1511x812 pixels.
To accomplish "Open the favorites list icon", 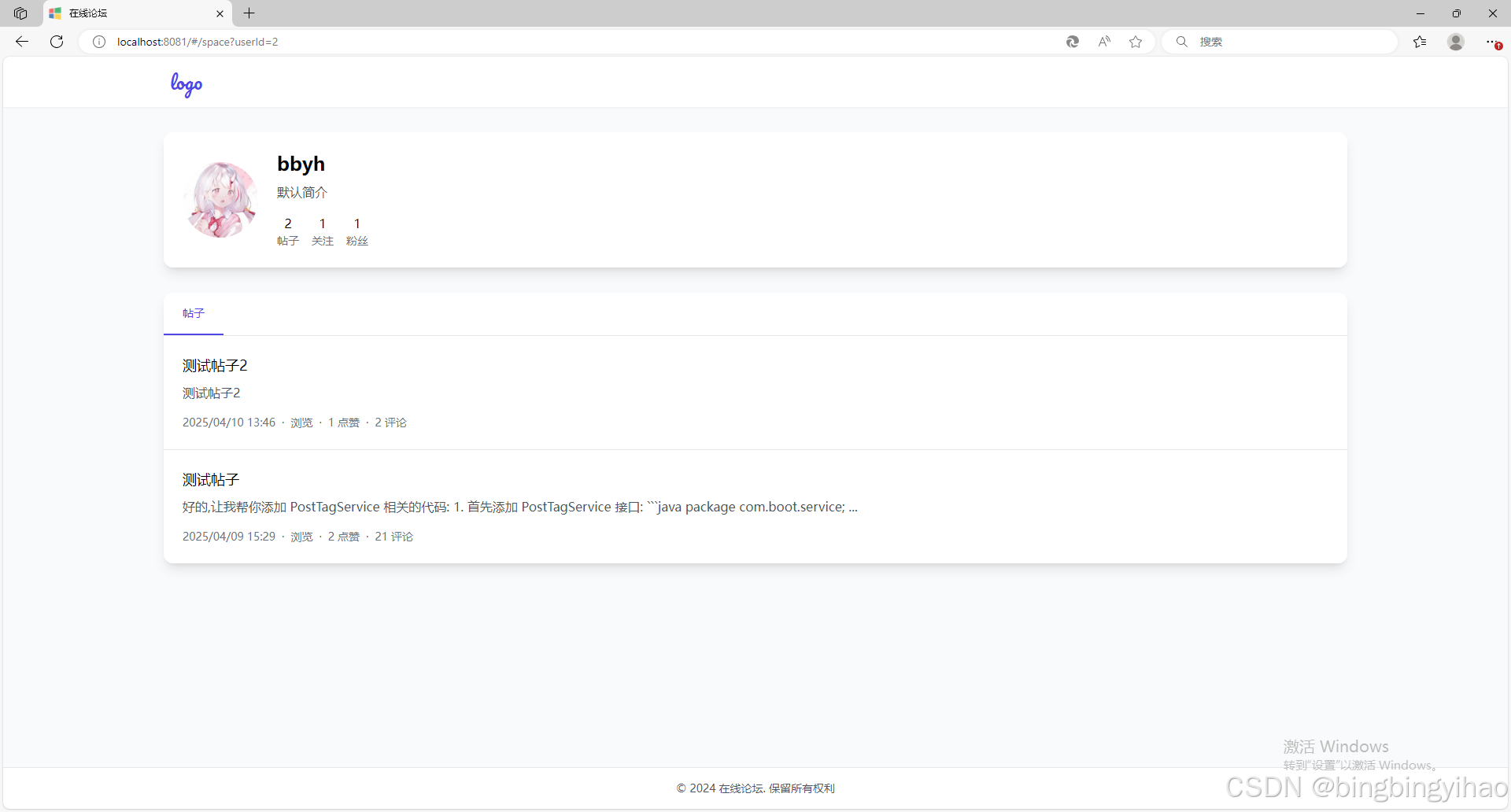I will coord(1420,42).
